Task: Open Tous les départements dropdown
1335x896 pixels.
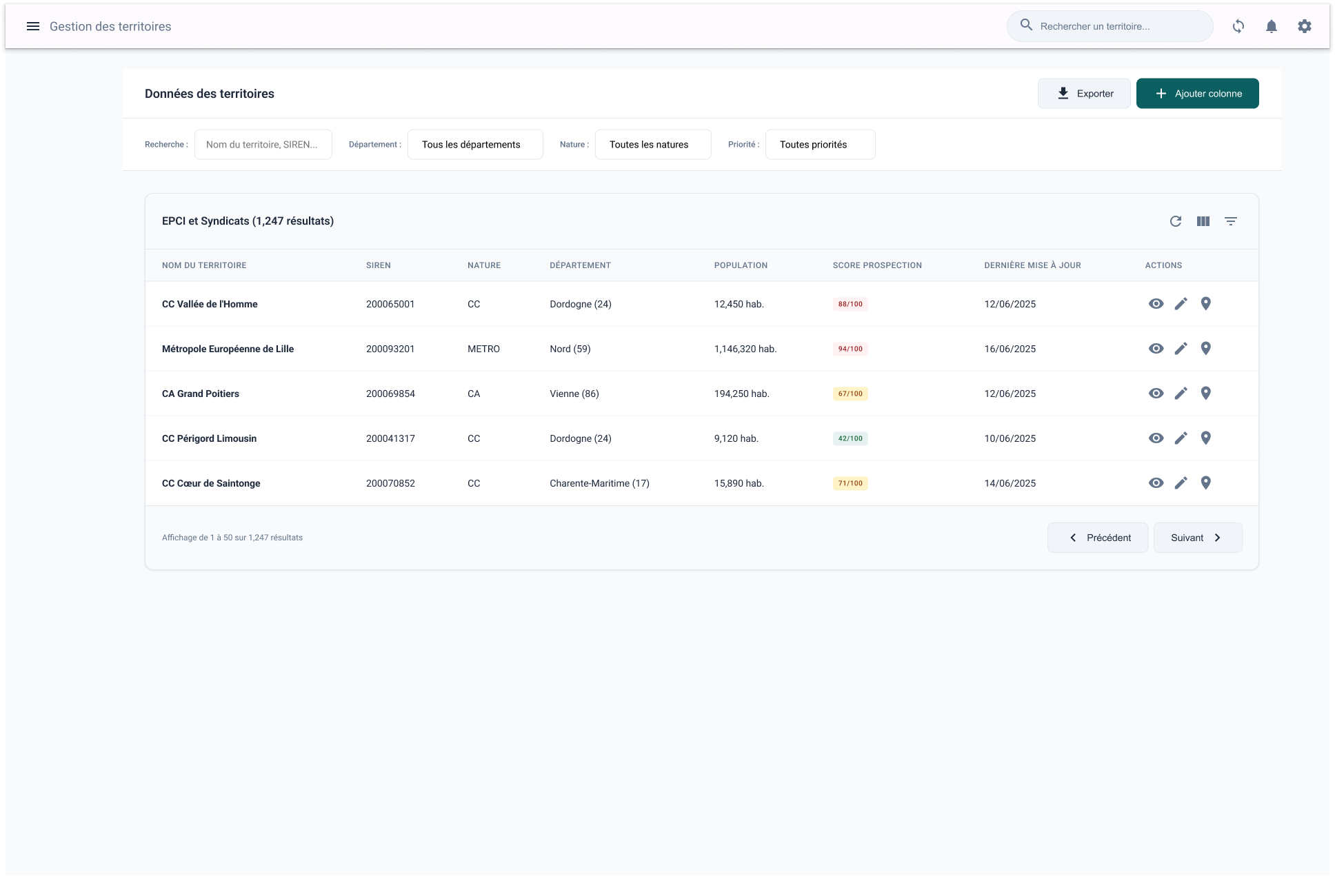Action: [475, 145]
